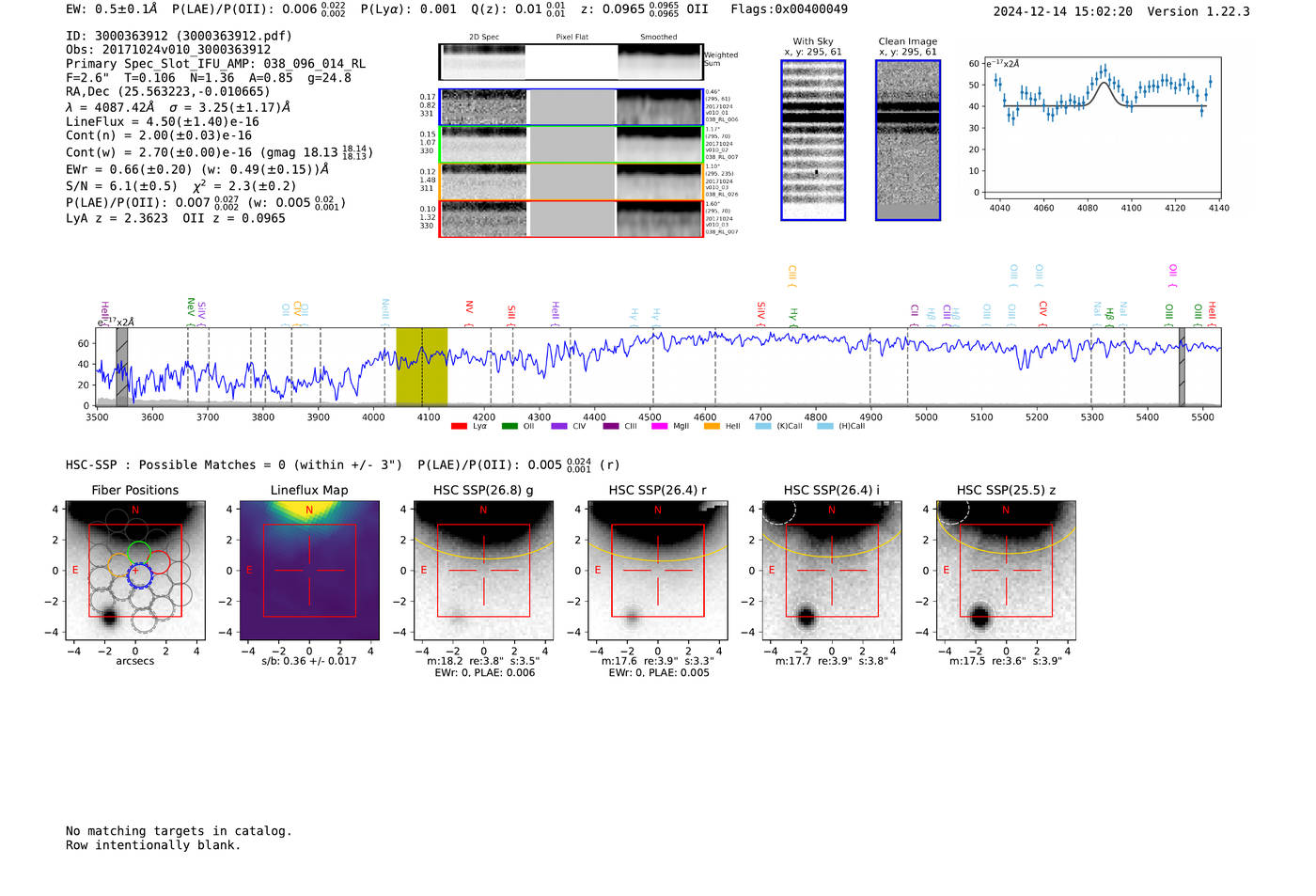The image size is (1316, 896).
Task: Click the green OII legend swatch
Action: pyautogui.click(x=509, y=427)
